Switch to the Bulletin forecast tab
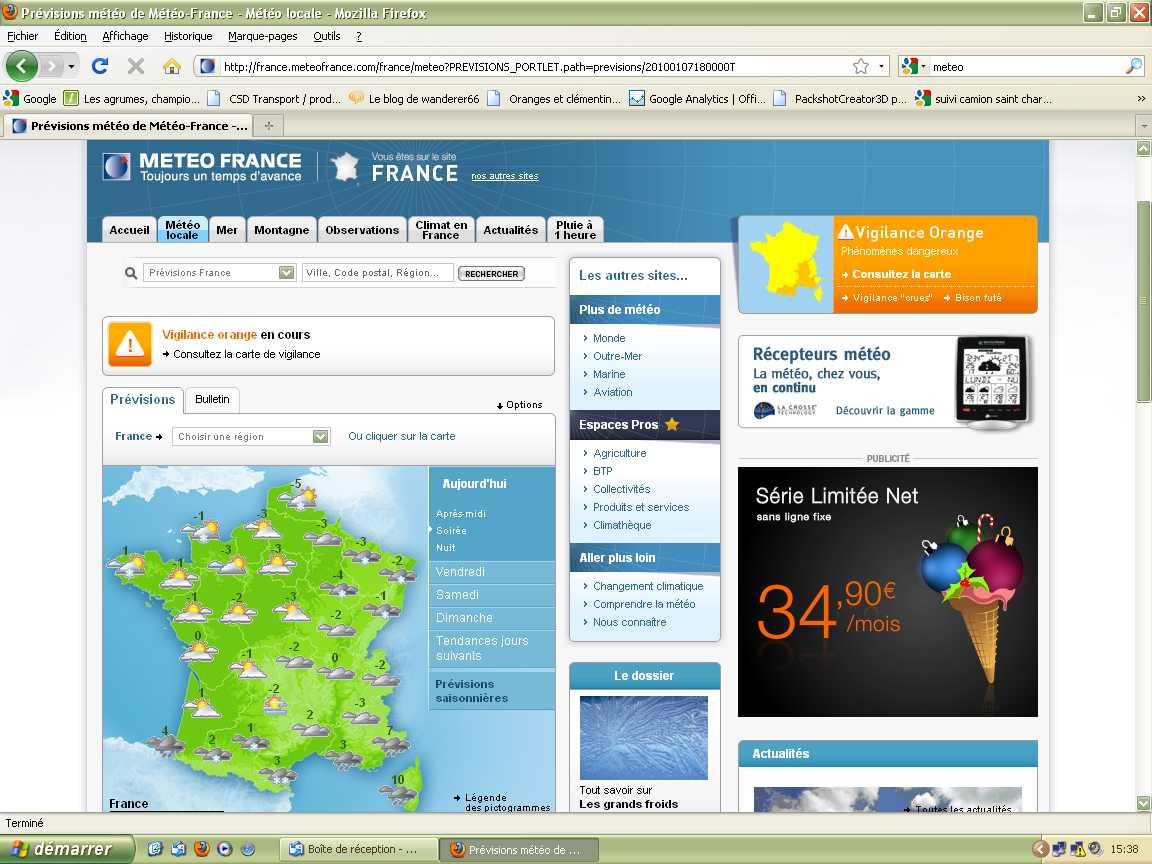Image resolution: width=1152 pixels, height=864 pixels. (212, 400)
